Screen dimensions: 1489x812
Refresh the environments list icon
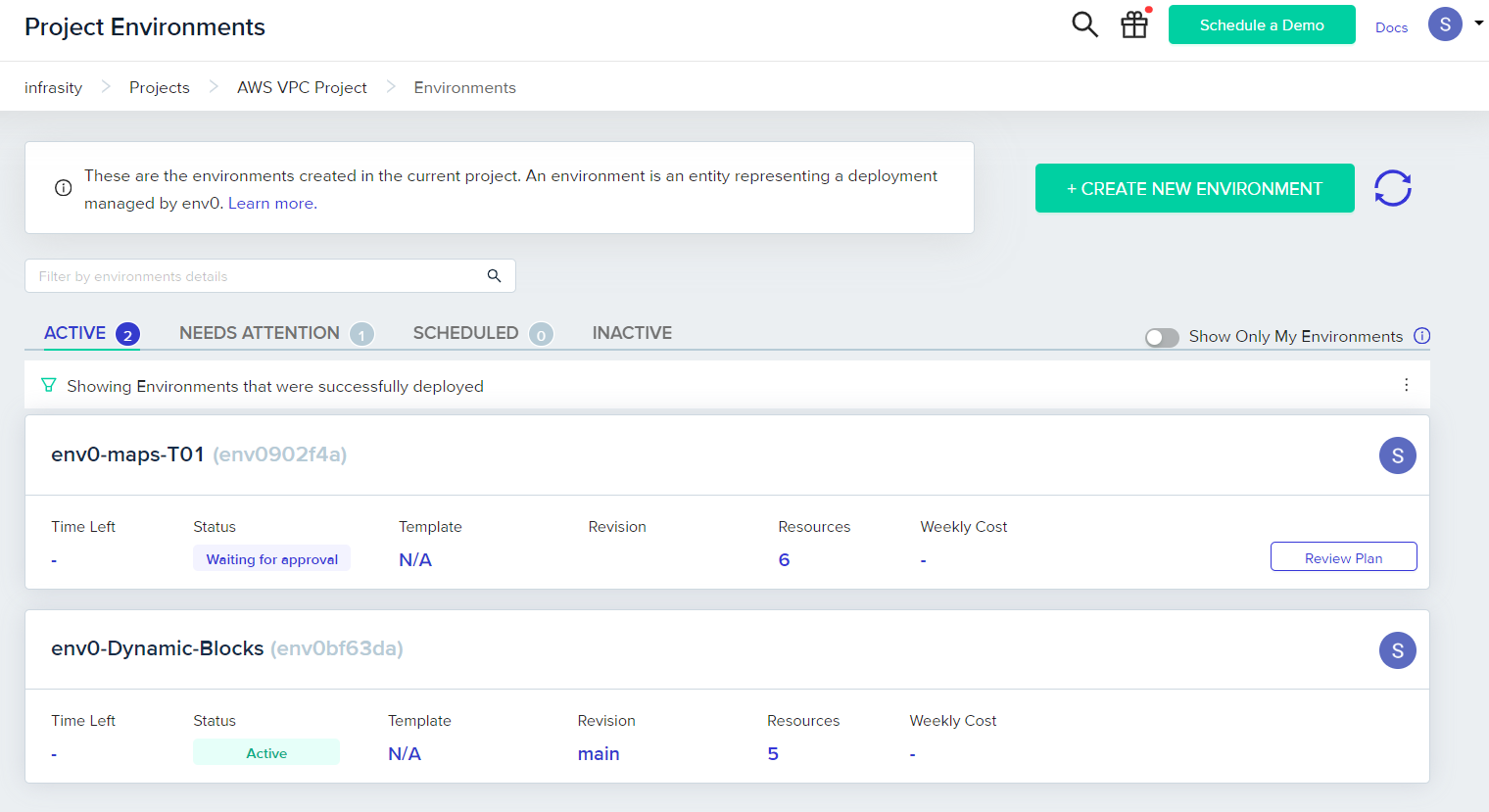pos(1392,188)
